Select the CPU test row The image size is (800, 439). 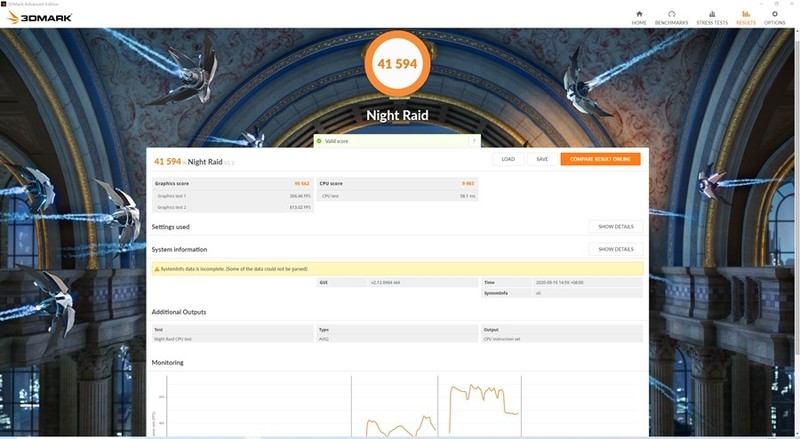coord(397,196)
